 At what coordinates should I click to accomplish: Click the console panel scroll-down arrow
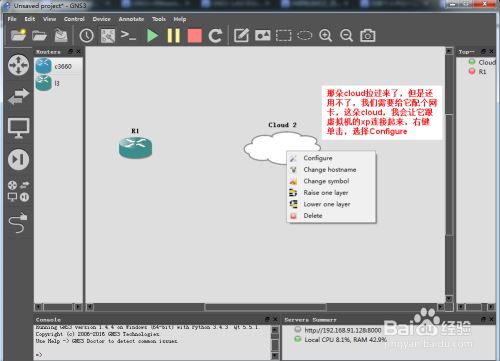[275, 356]
